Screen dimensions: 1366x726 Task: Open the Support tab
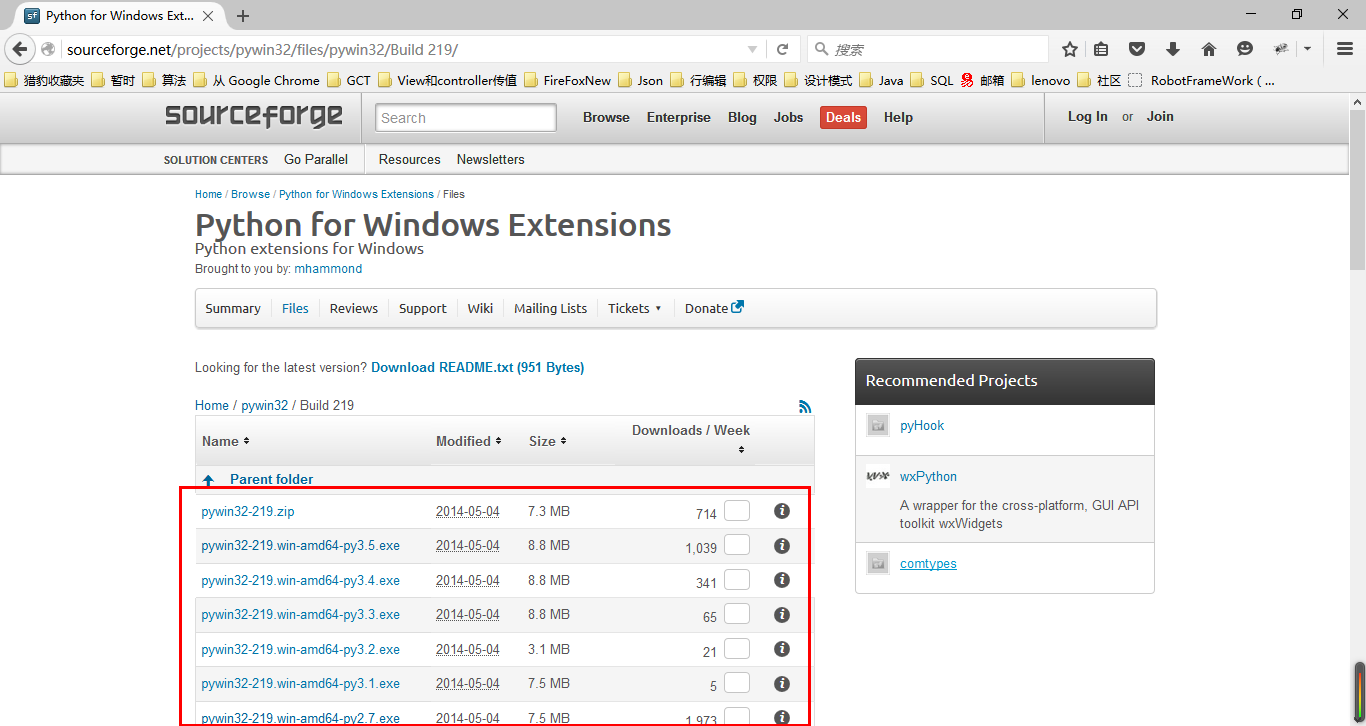coord(422,308)
